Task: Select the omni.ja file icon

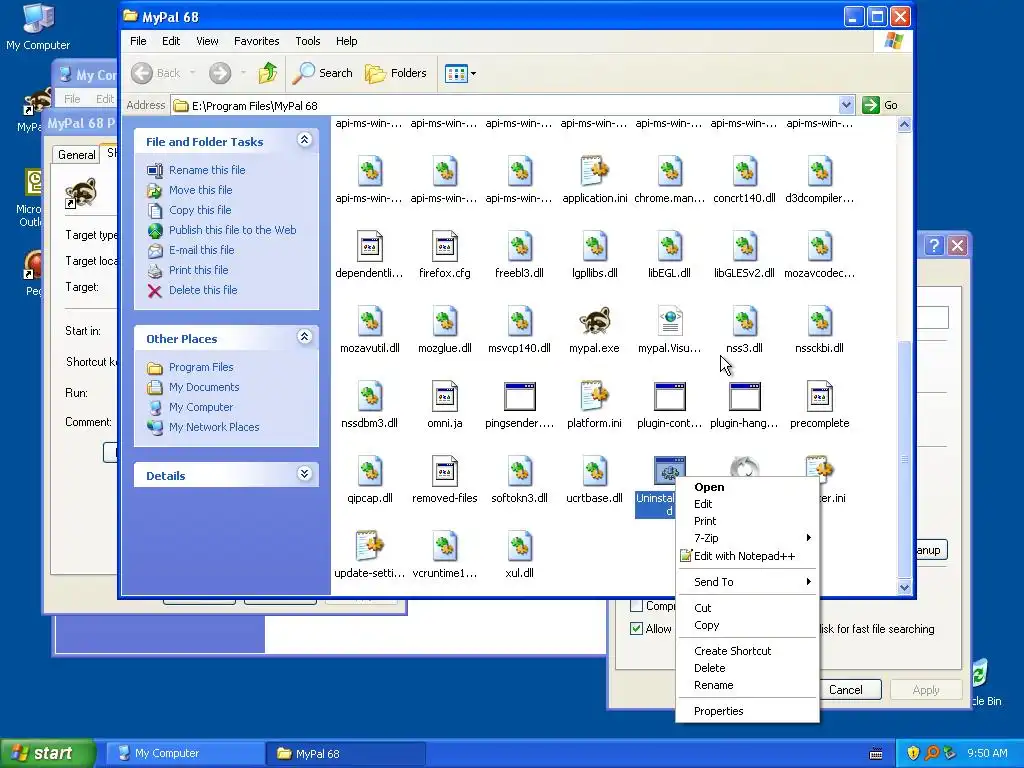Action: [445, 397]
